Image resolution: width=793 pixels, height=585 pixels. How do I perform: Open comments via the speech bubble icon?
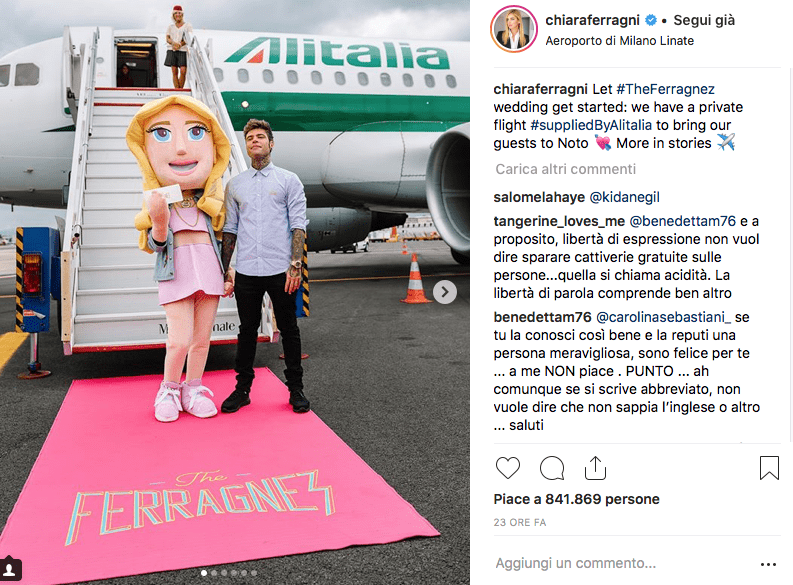tap(552, 468)
